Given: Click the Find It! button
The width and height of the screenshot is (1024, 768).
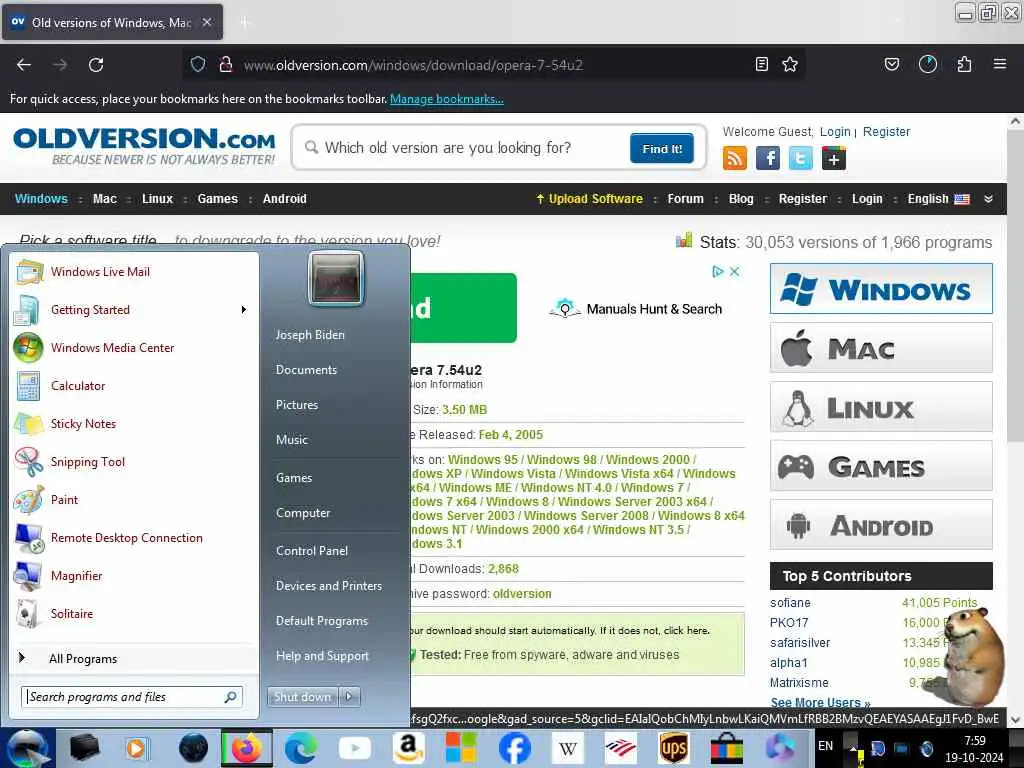Looking at the screenshot, I should [x=662, y=148].
